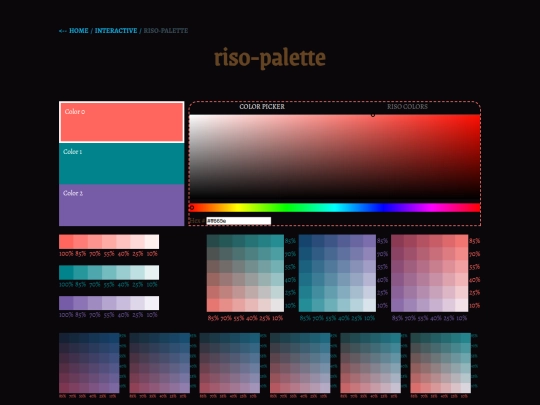540x405 pixels.
Task: Click the first three-color mix grid in bottom row
Action: point(89,363)
